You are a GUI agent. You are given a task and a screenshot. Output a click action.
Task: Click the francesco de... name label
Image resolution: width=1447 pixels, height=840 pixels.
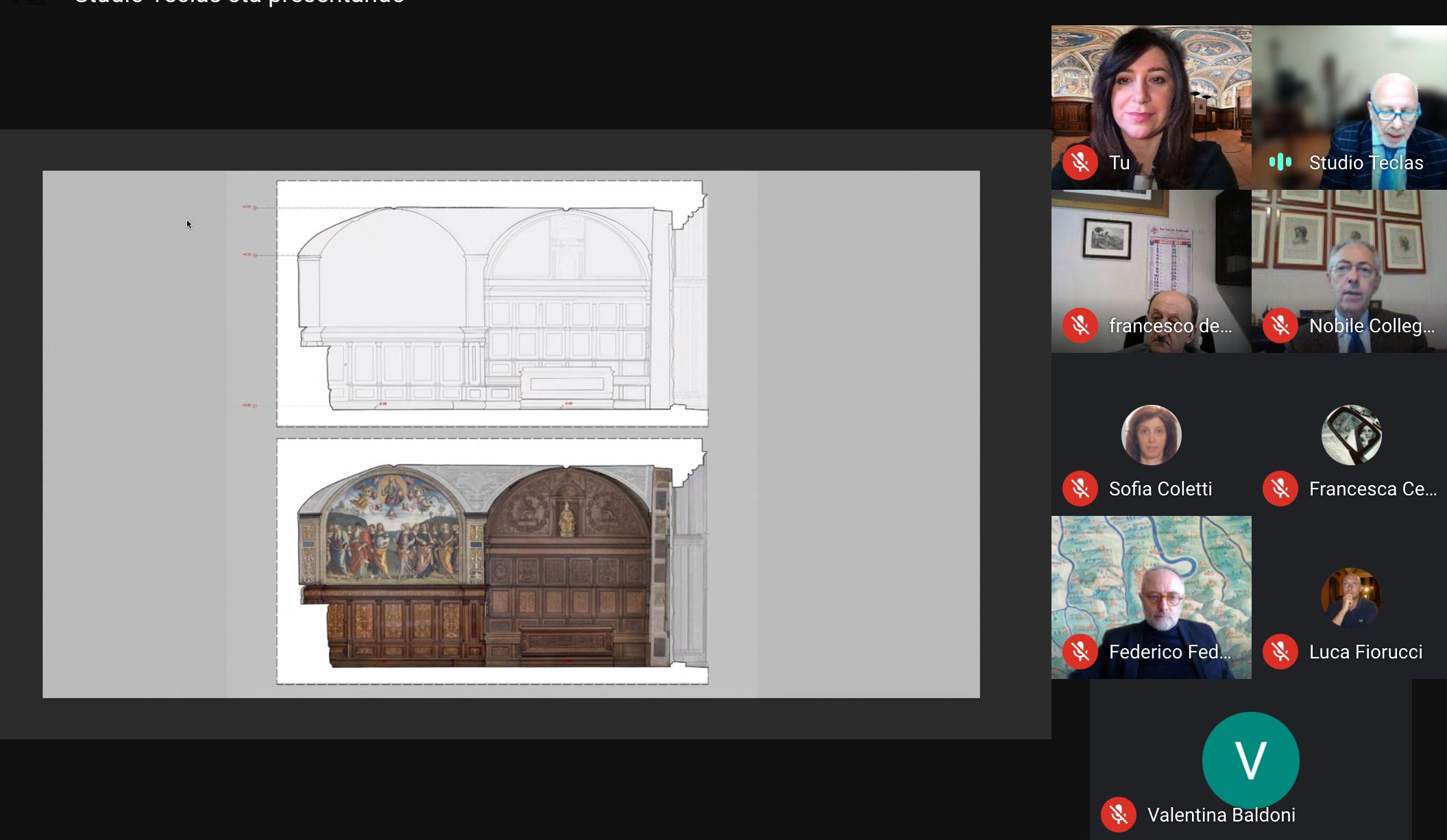(1171, 325)
